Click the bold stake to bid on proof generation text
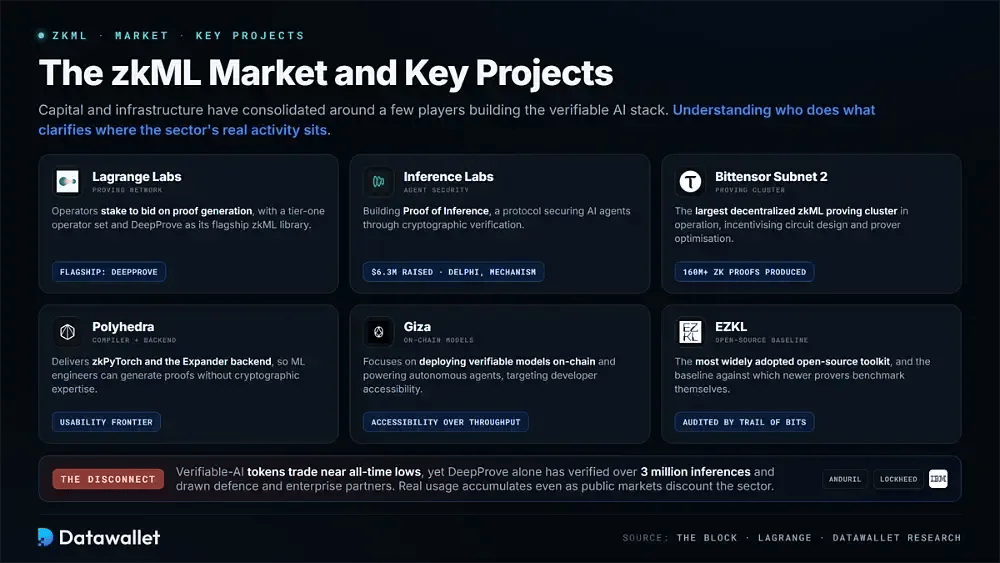Image resolution: width=1000 pixels, height=563 pixels. [x=177, y=211]
